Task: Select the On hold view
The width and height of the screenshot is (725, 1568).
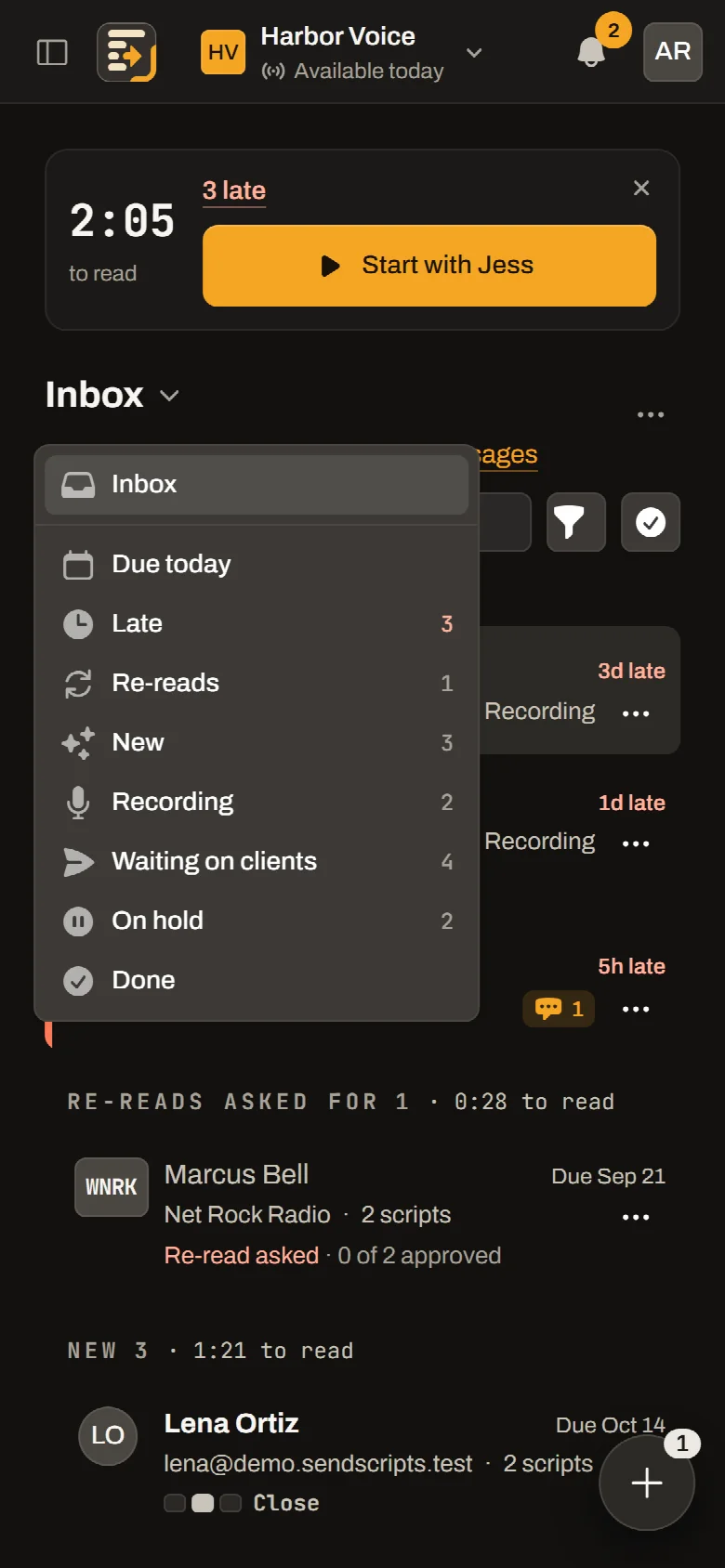Action: pyautogui.click(x=257, y=921)
